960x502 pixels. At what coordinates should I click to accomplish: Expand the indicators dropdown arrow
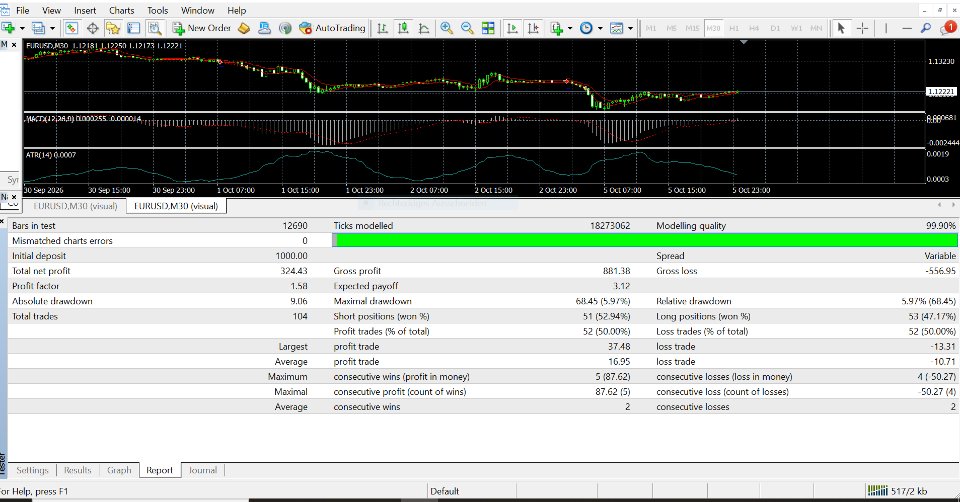(x=570, y=28)
